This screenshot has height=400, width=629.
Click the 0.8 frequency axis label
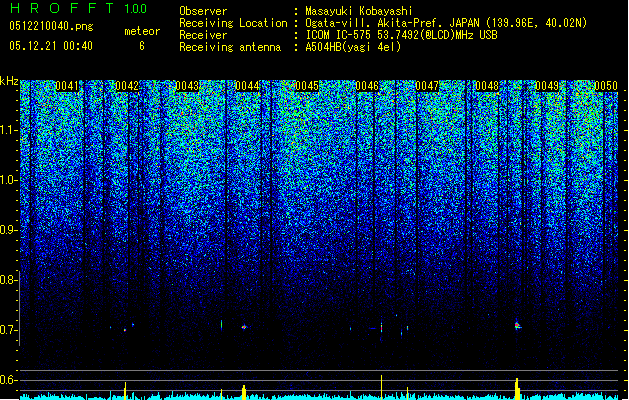(x=8, y=280)
